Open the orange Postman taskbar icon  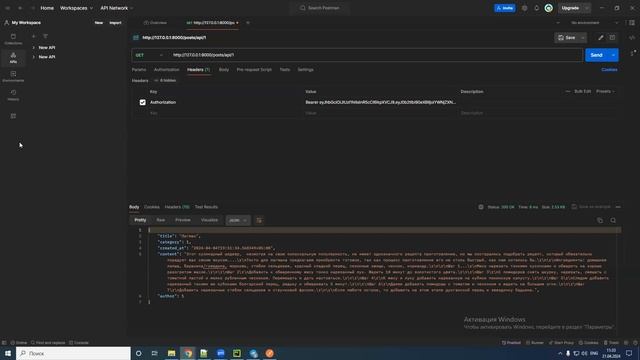tap(269, 353)
